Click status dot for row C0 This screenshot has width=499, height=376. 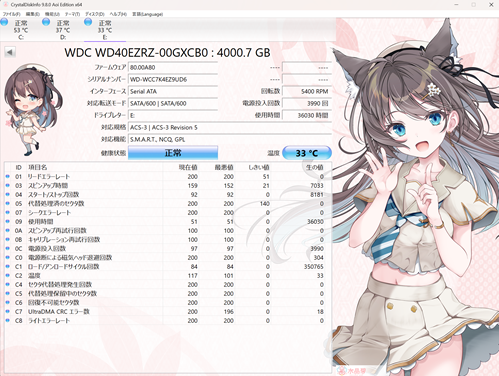(x=8, y=257)
